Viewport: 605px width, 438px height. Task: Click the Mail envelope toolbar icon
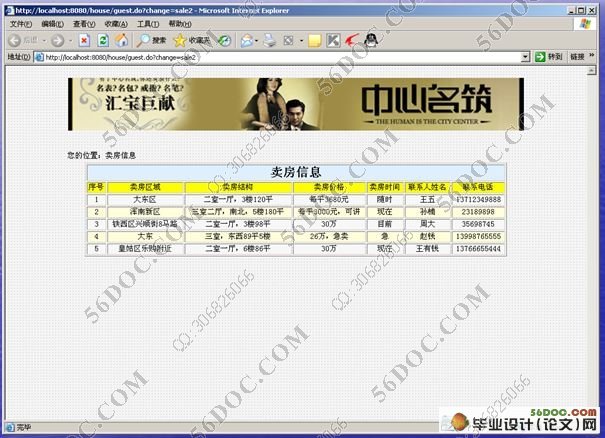[247, 40]
